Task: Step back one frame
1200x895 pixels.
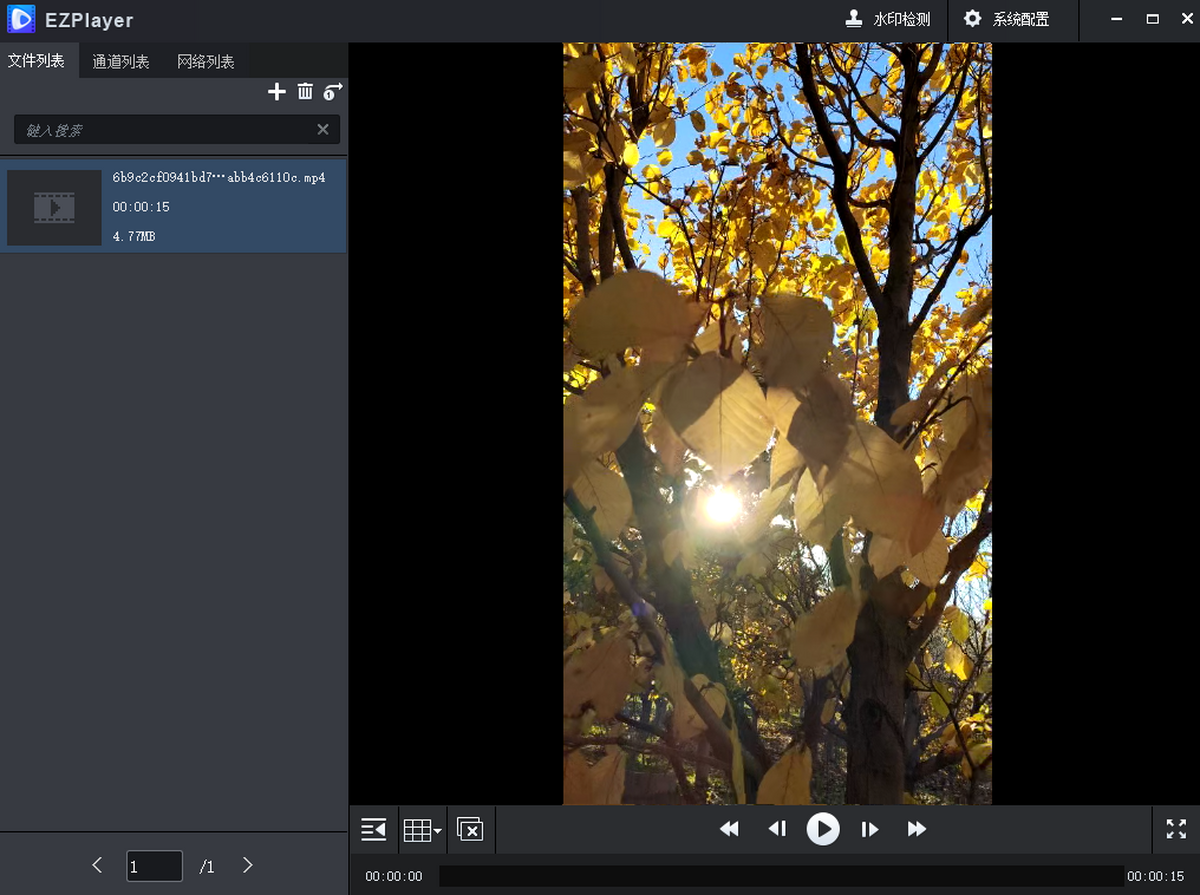Action: click(777, 829)
